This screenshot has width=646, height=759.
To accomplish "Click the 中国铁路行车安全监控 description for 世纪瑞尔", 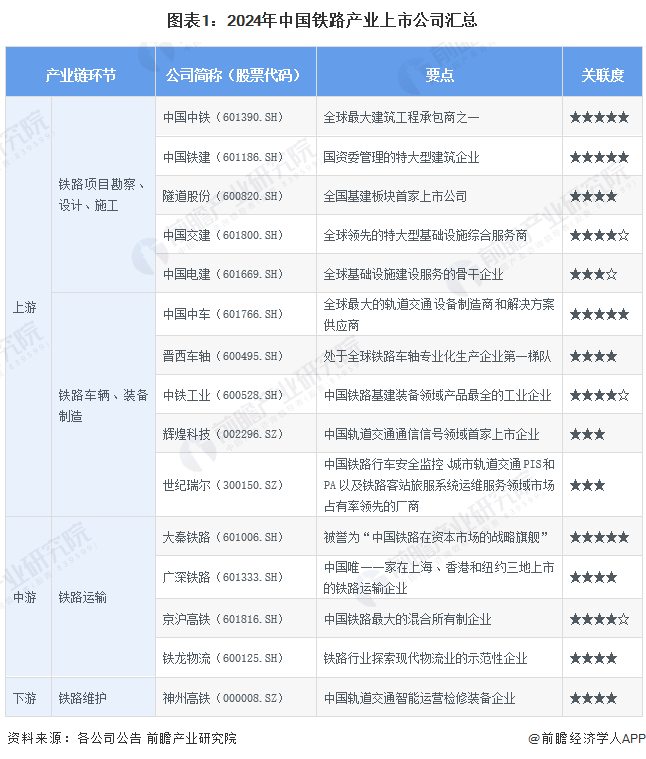I will click(439, 485).
